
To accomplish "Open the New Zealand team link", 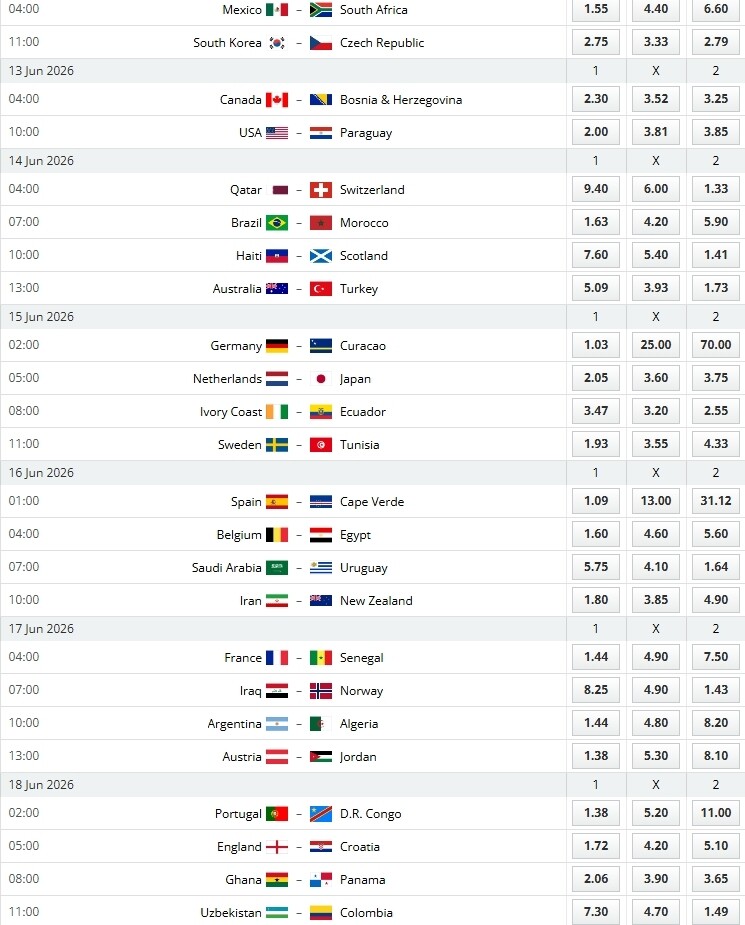I will pos(376,601).
